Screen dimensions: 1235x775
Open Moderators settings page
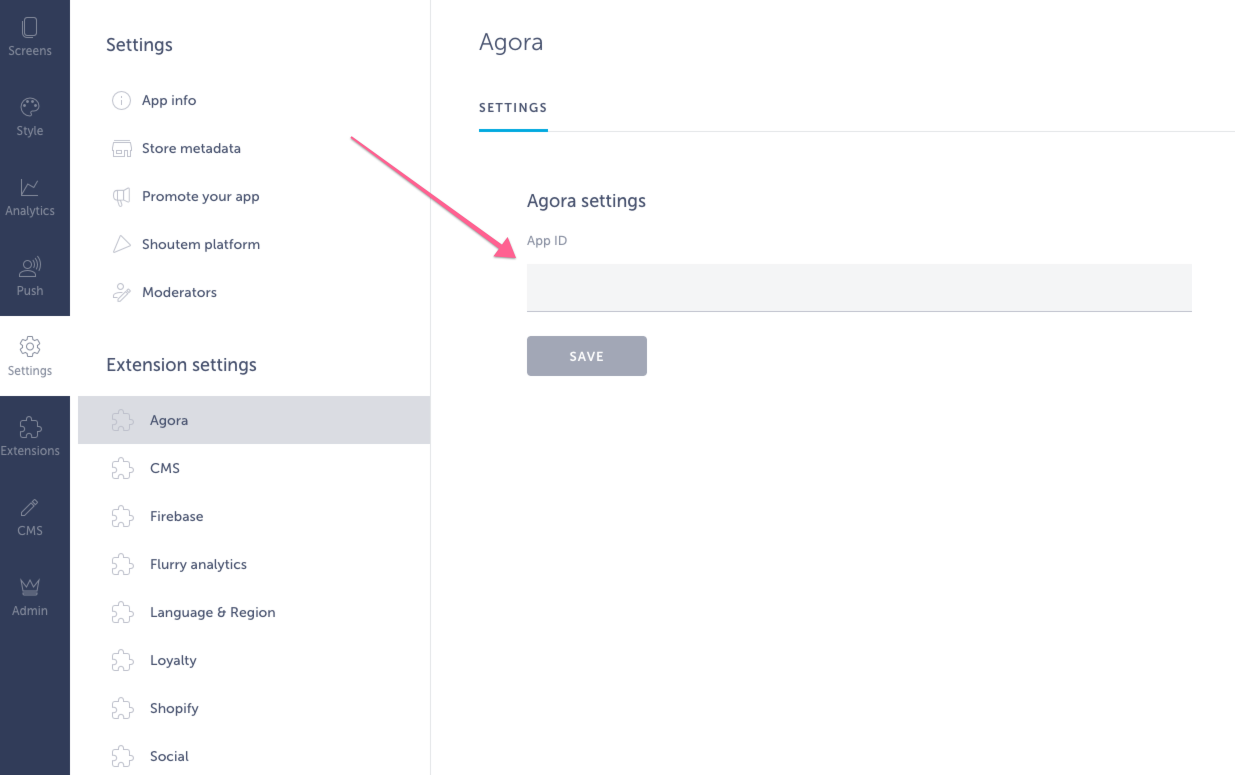tap(179, 292)
